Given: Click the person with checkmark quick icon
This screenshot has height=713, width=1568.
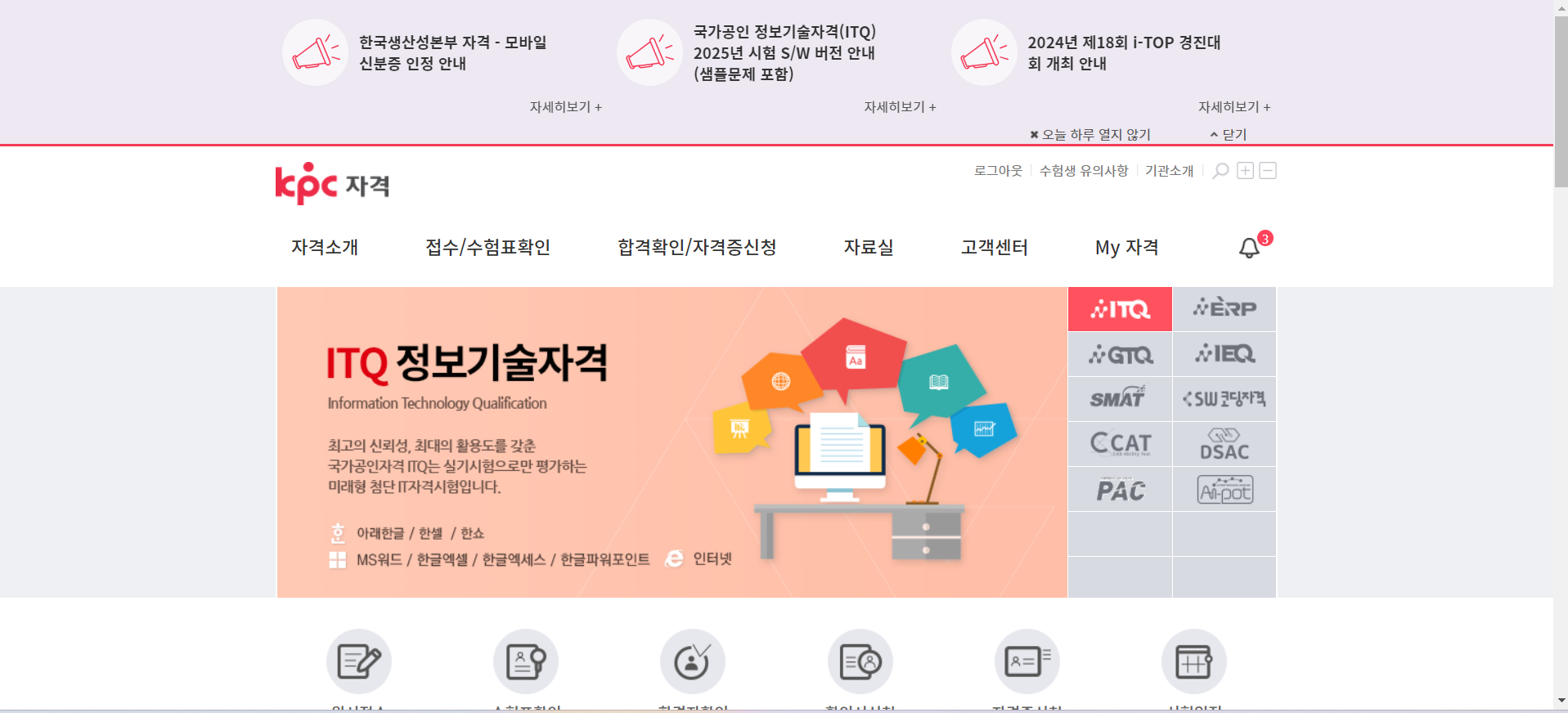Looking at the screenshot, I should pos(693,661).
